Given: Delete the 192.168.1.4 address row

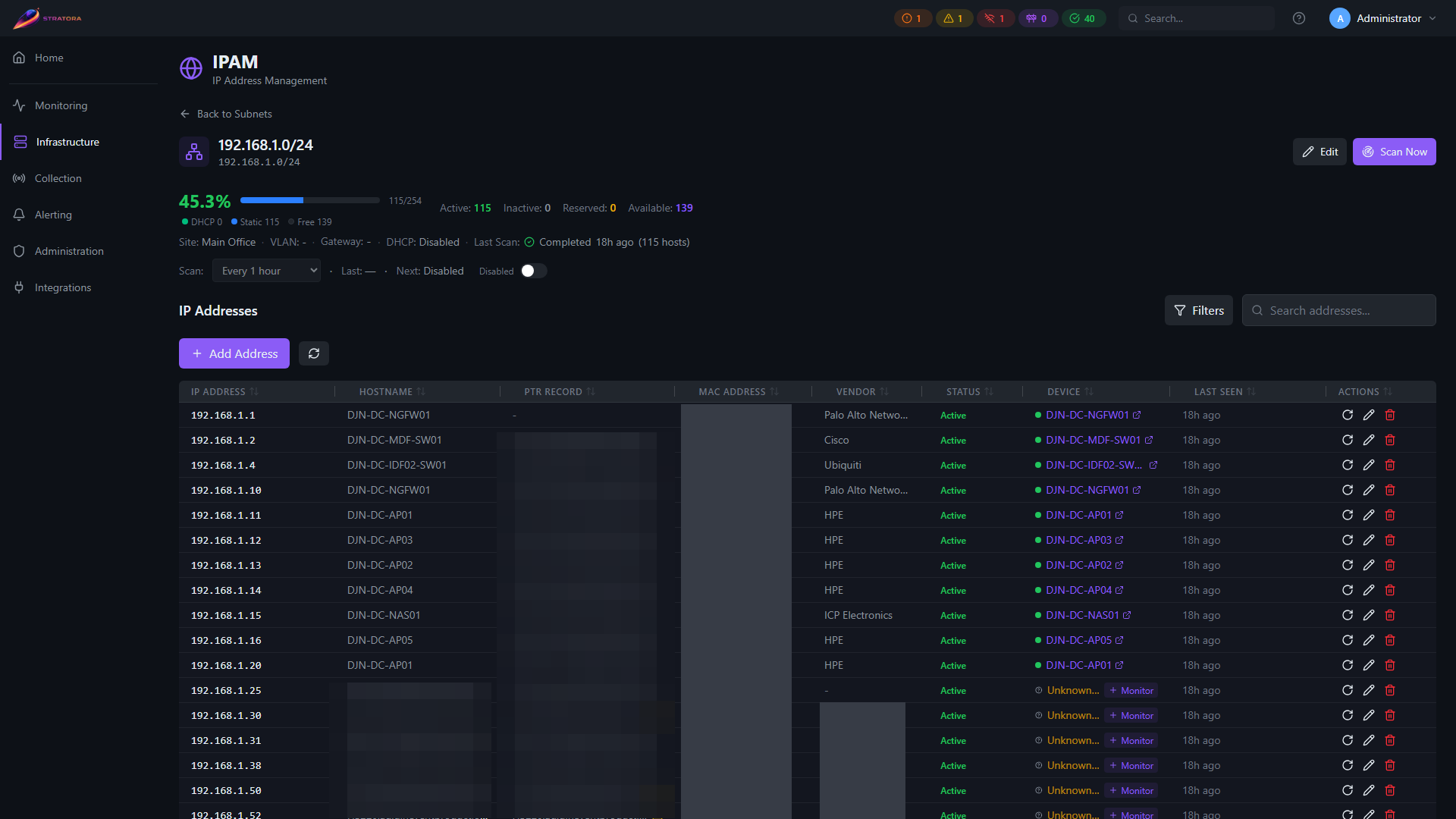Looking at the screenshot, I should [1390, 465].
